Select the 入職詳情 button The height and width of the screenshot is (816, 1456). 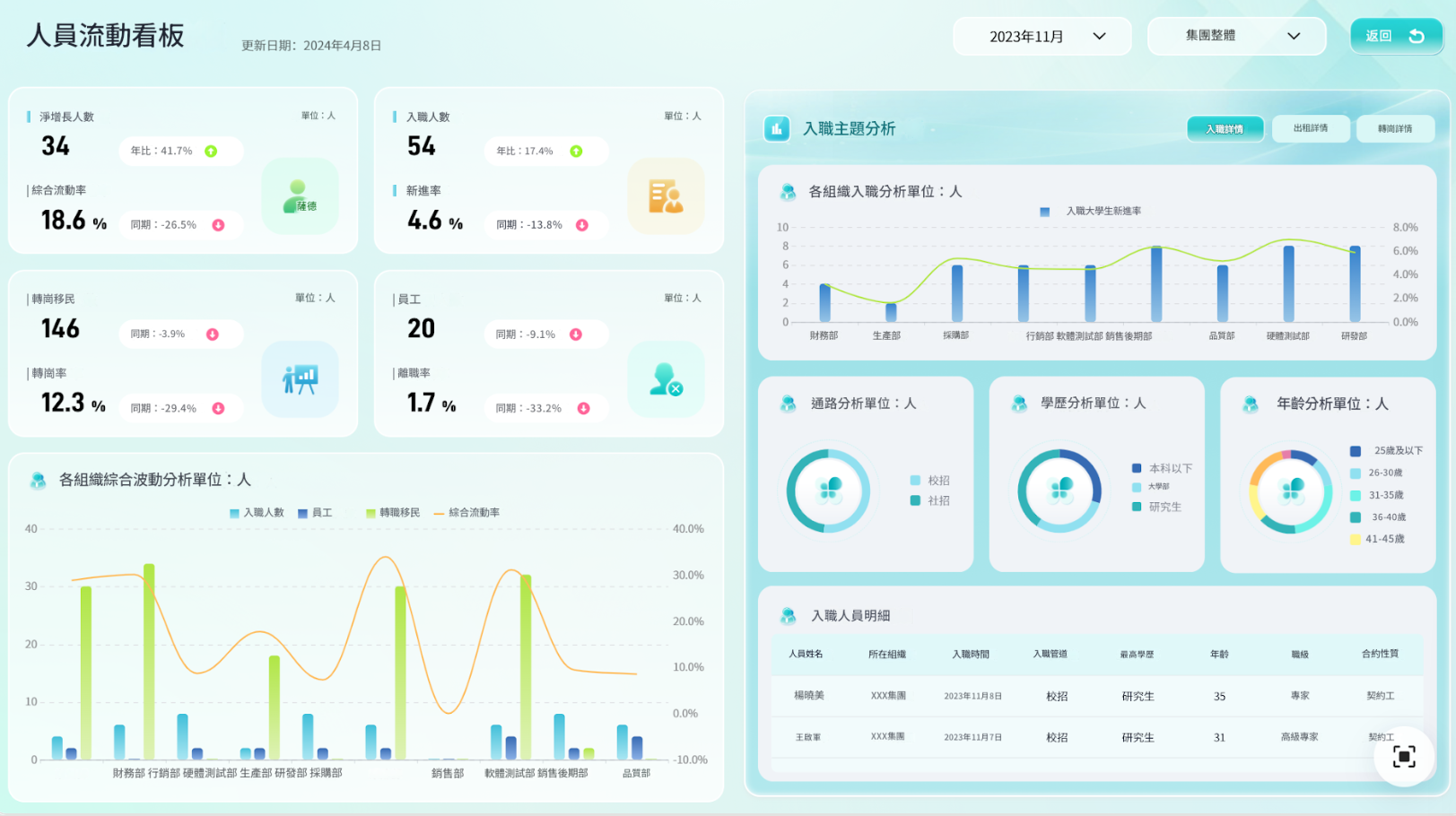1225,128
